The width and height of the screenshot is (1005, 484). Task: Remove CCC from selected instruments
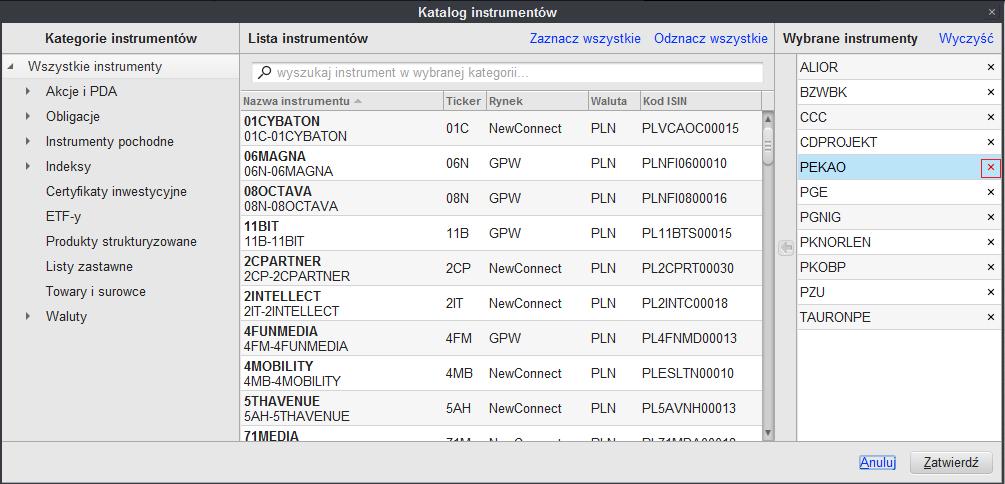coord(990,117)
